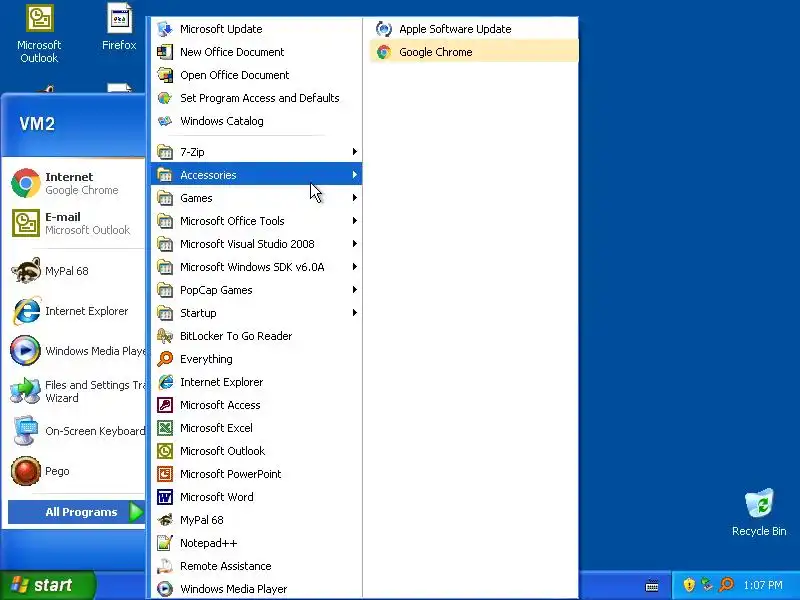800x600 pixels.
Task: Click the Windows start button
Action: tap(47, 585)
